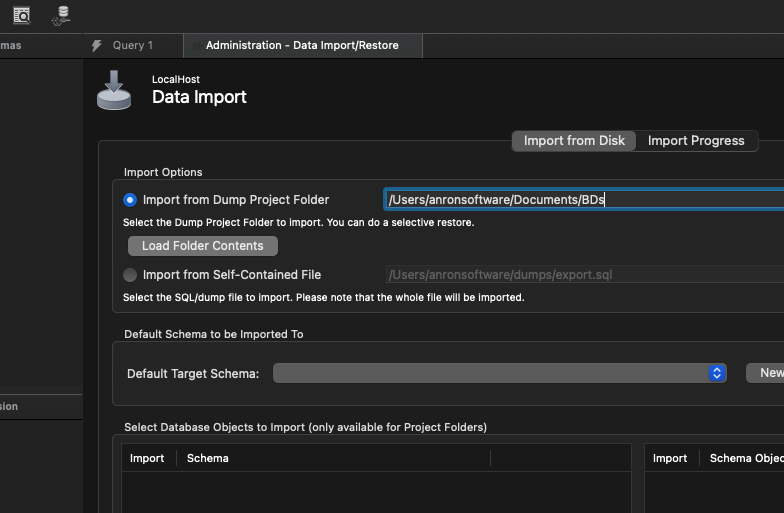The width and height of the screenshot is (784, 513).
Task: Switch to the Import from Disk tab
Action: 574,141
